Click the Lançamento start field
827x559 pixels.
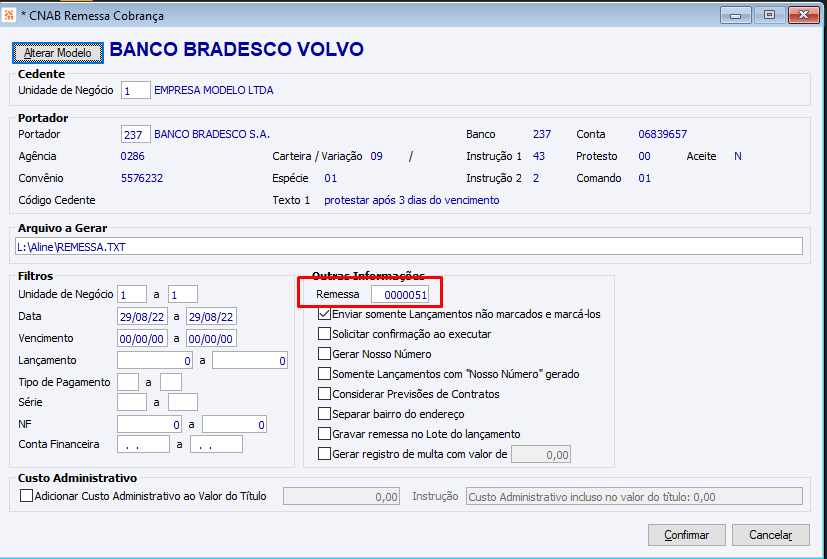[155, 361]
